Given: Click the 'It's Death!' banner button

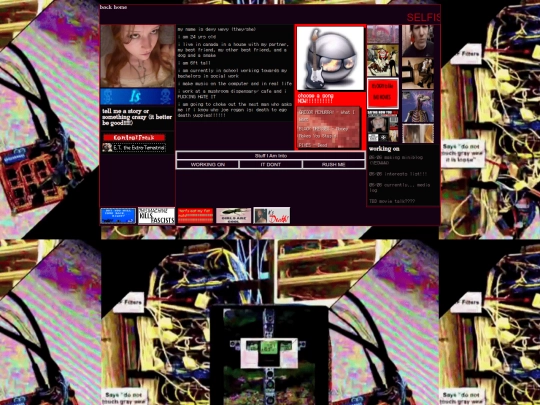Looking at the screenshot, I should click(x=272, y=216).
